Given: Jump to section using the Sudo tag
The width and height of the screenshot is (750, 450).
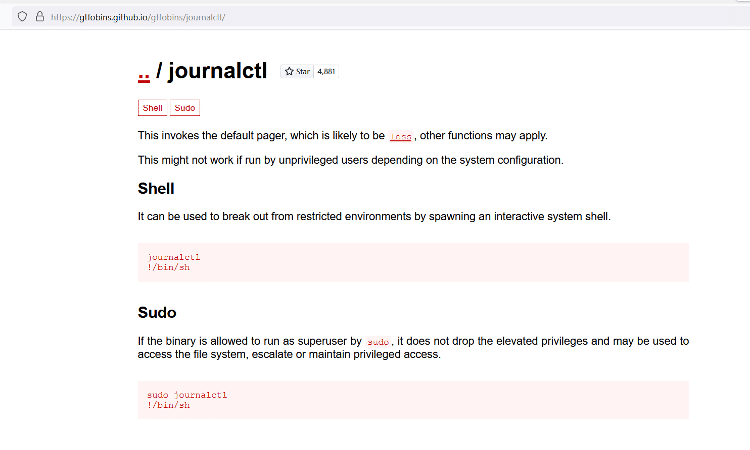Looking at the screenshot, I should pos(185,108).
